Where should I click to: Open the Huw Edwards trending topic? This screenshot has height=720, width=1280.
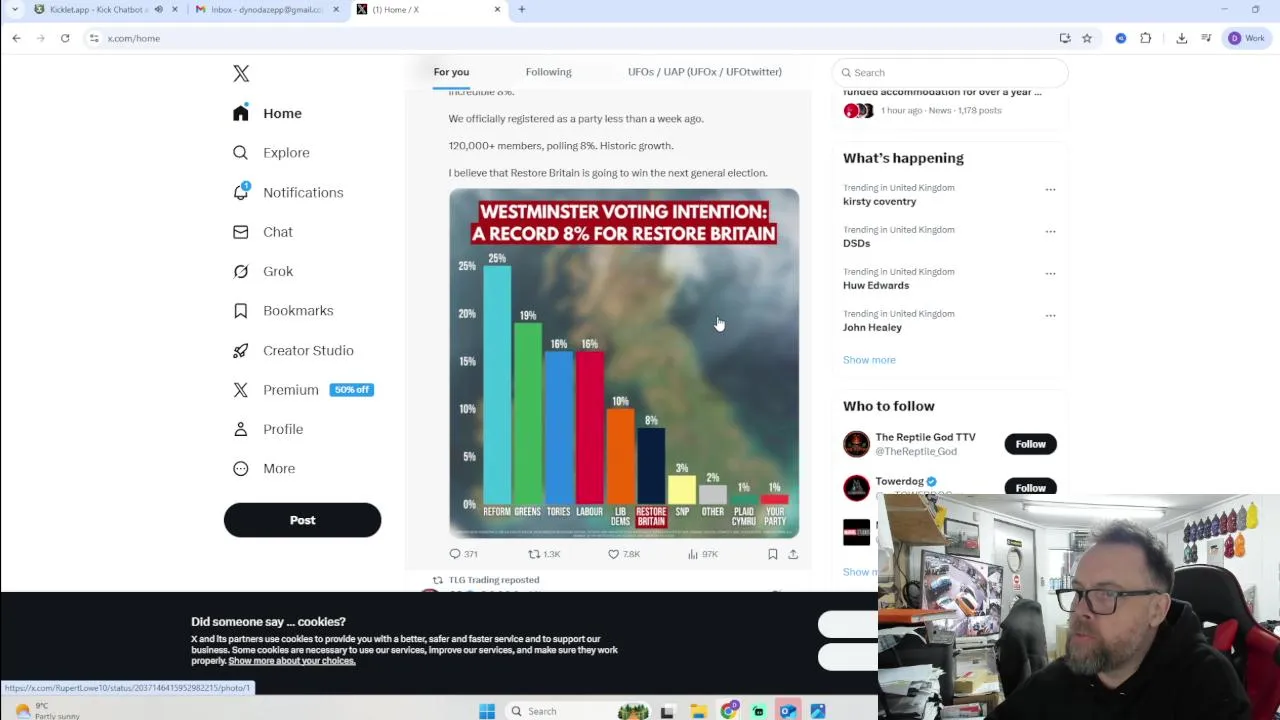(x=876, y=285)
